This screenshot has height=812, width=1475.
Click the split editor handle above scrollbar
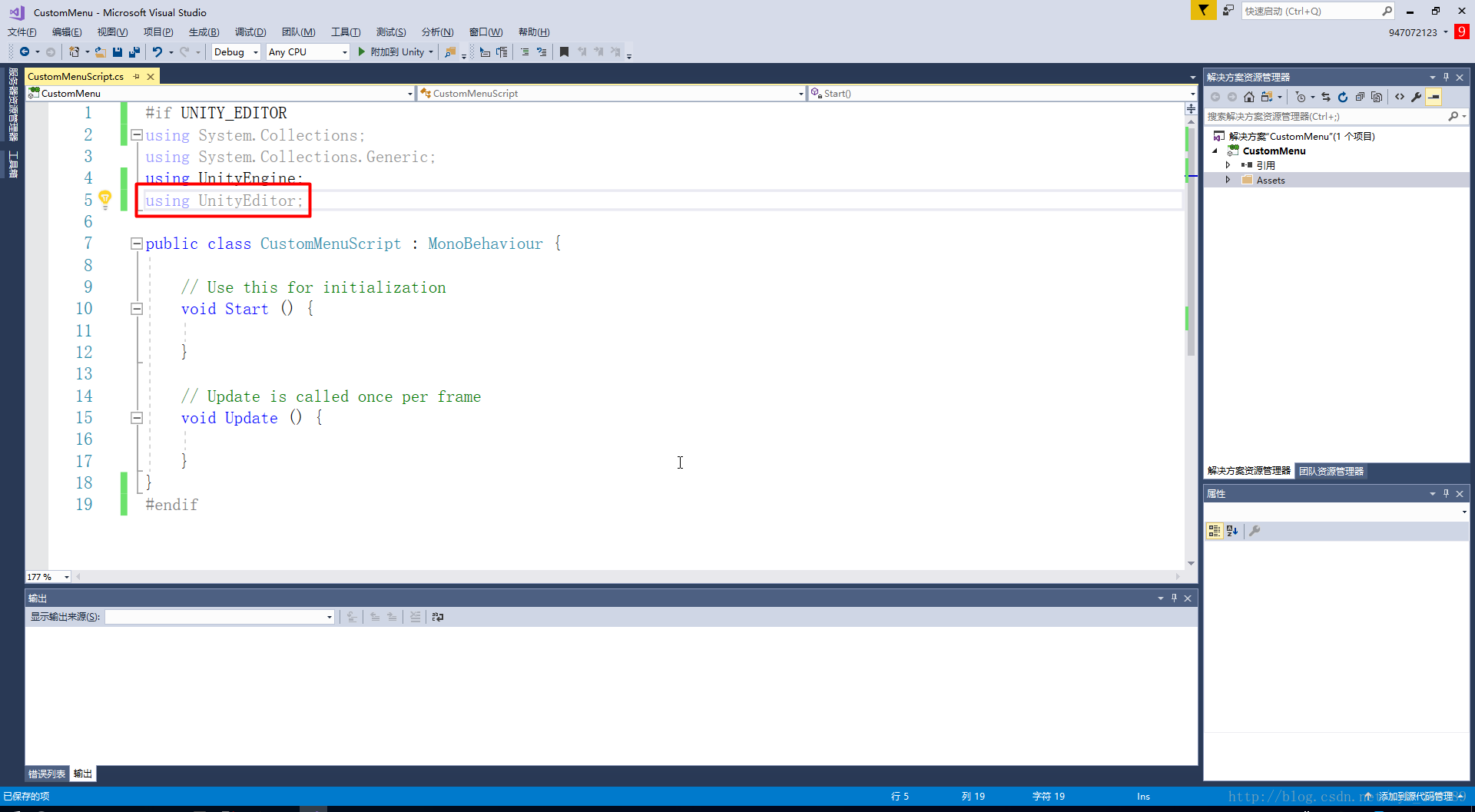[1191, 108]
